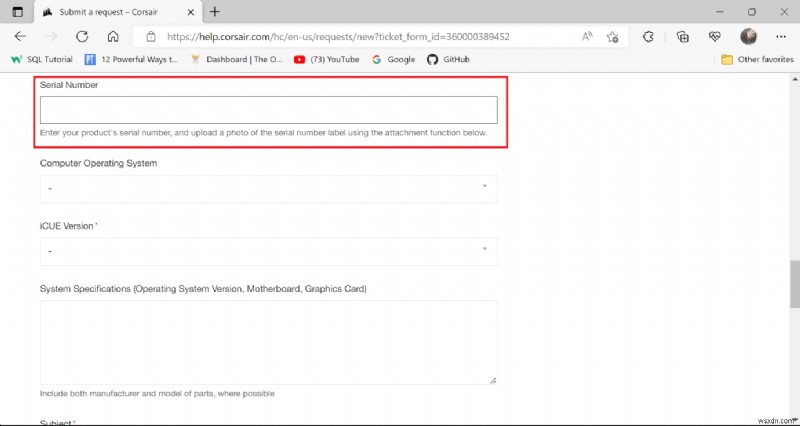Open browser essentials heart icon
Screen dimensions: 800x426
coord(714,37)
